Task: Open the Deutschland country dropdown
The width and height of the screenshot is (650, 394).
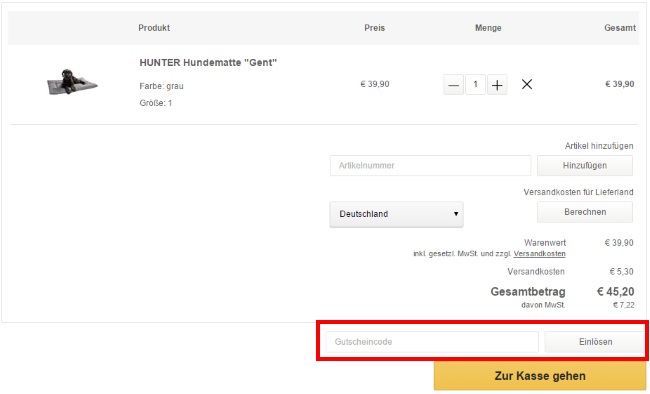Action: pyautogui.click(x=396, y=214)
